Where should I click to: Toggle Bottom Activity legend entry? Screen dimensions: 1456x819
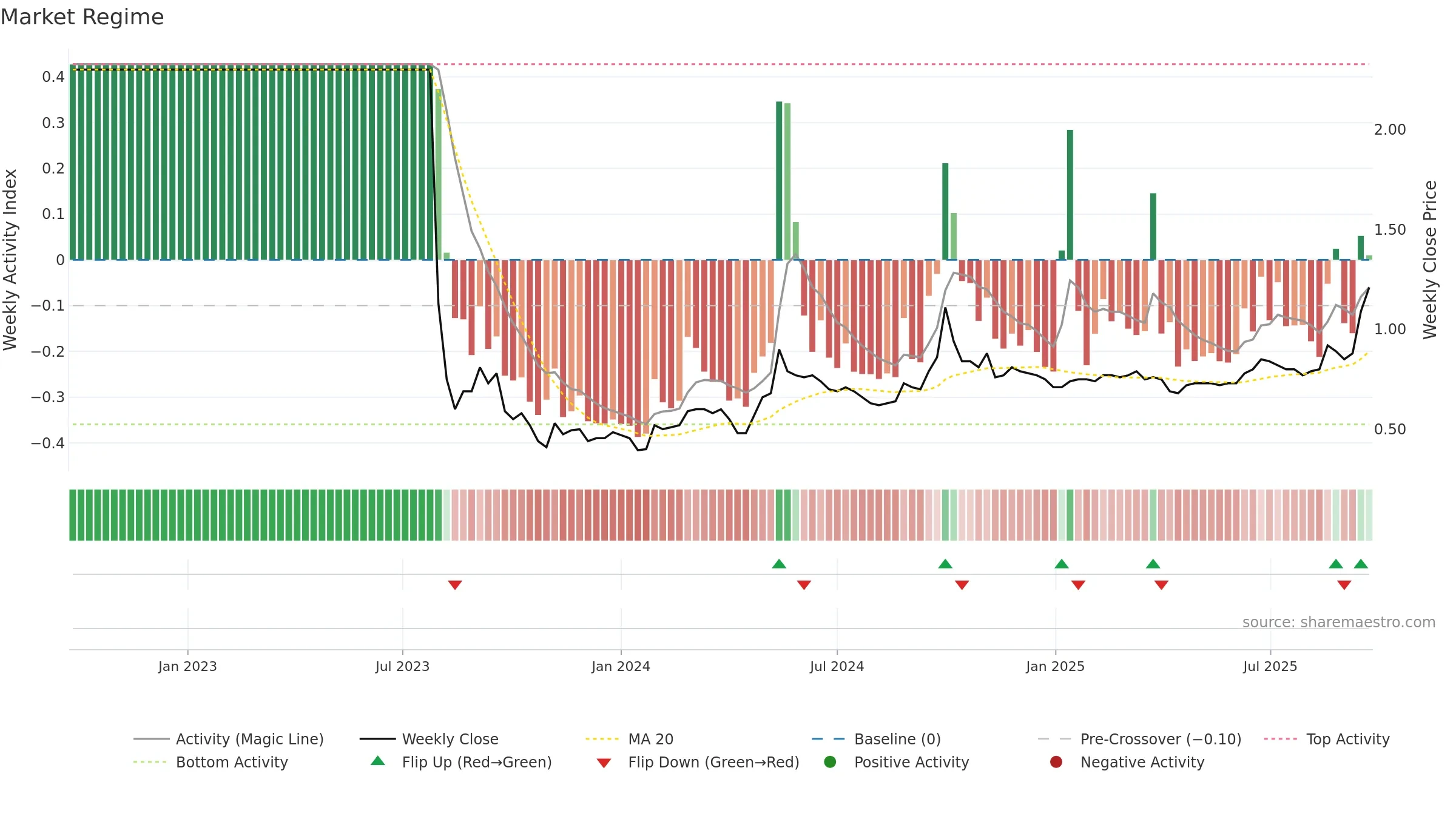pos(211,762)
